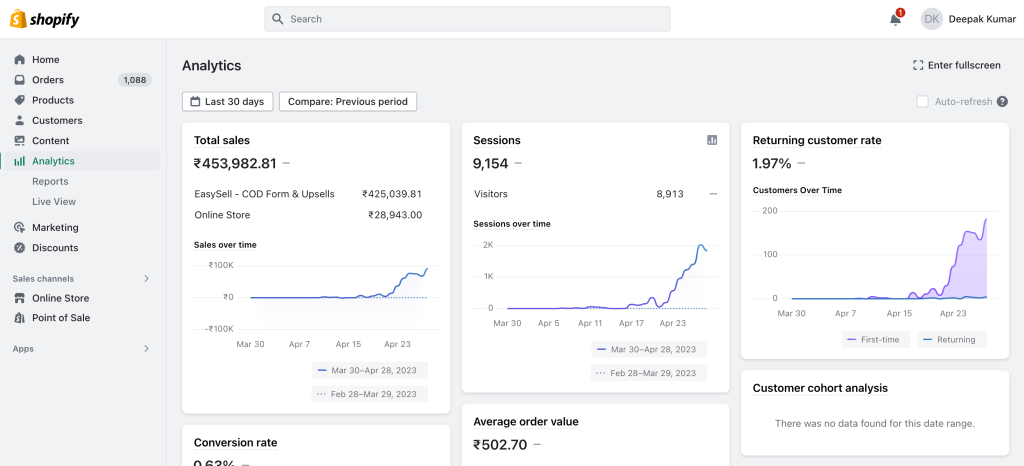Expand the Apps section chevron

click(147, 349)
